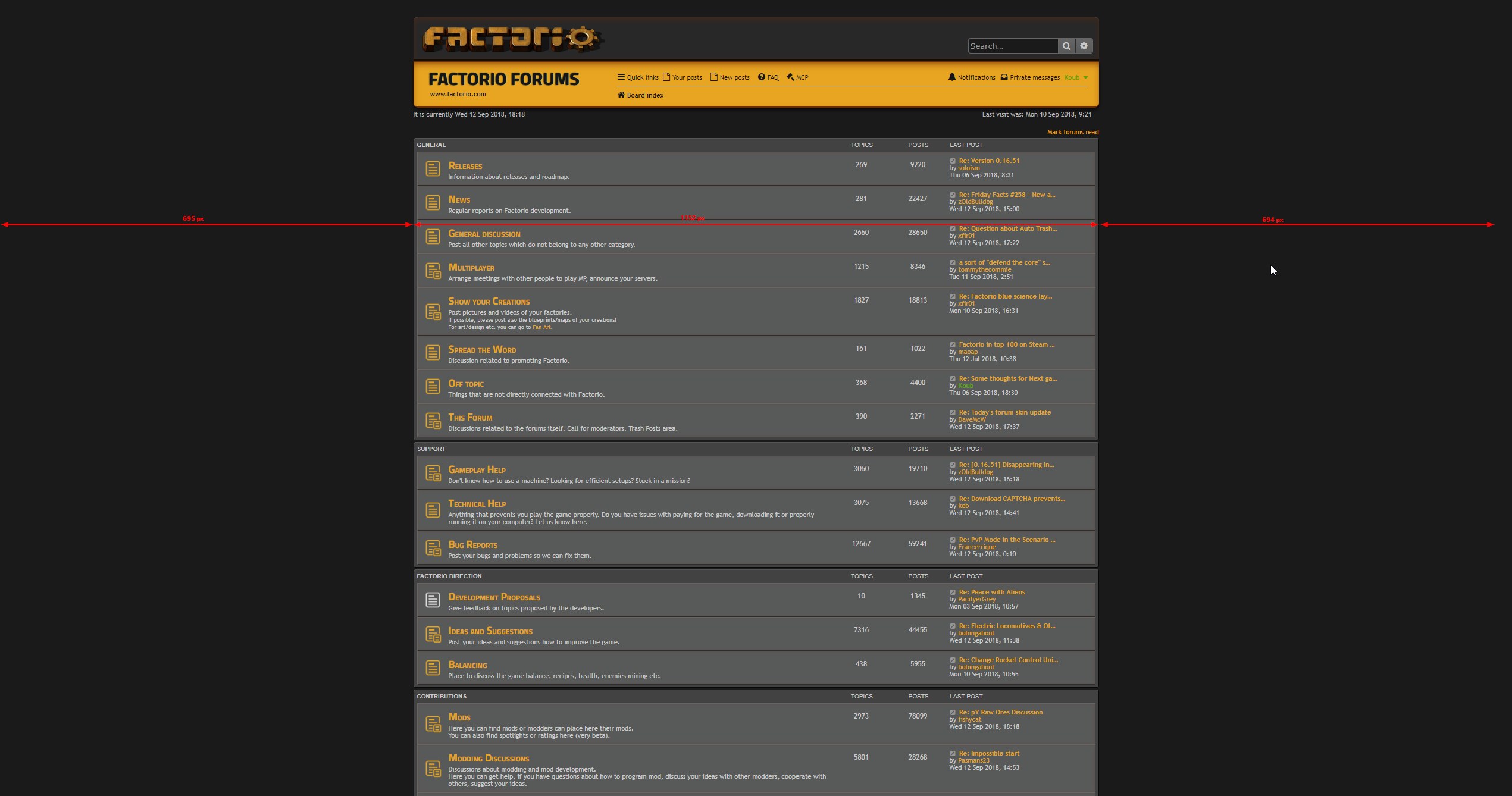Open Quick Links dropdown menu
This screenshot has width=1512, height=796.
[637, 77]
